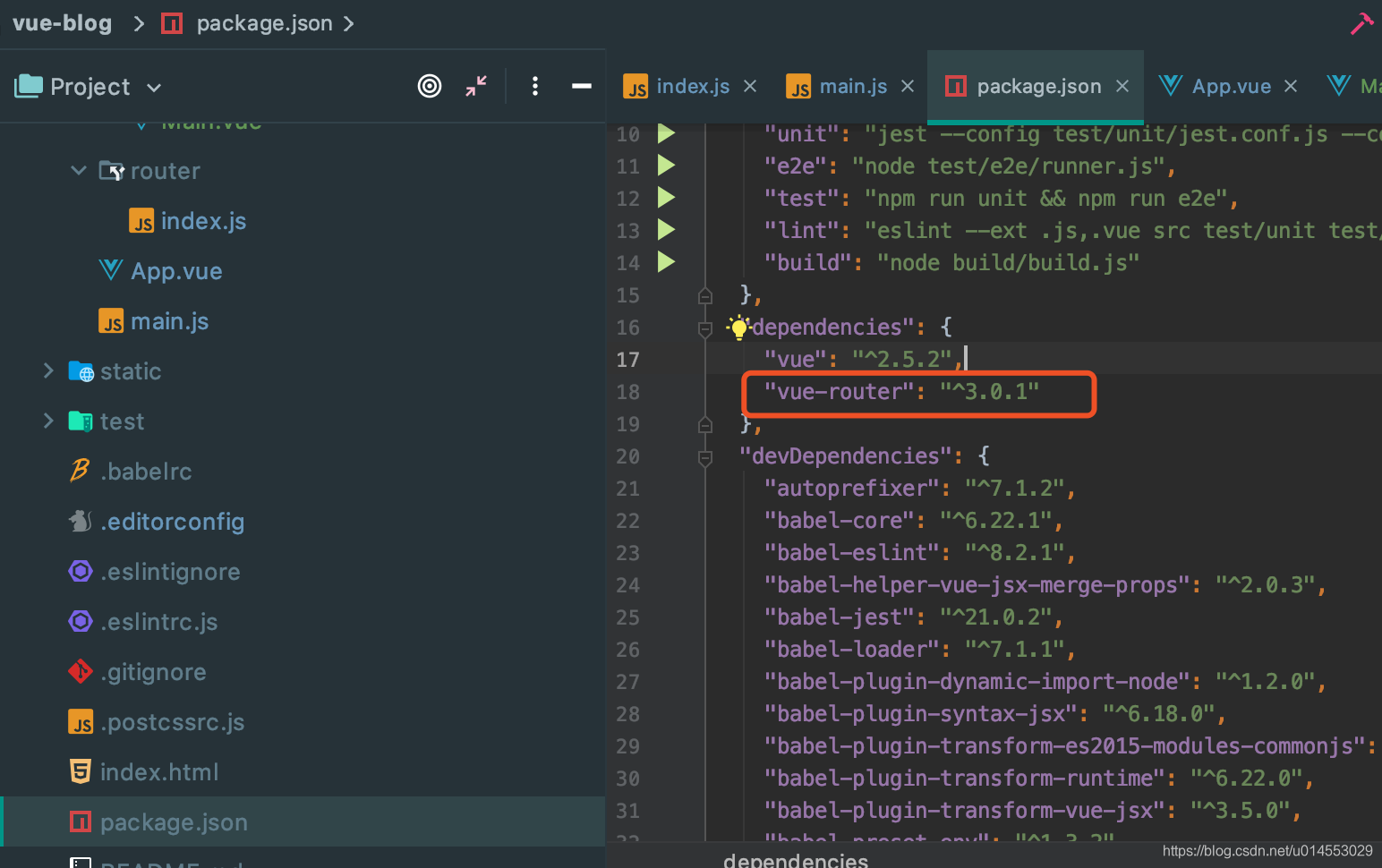This screenshot has height=868, width=1382.
Task: Click fold end marker at line 15
Action: 705,295
